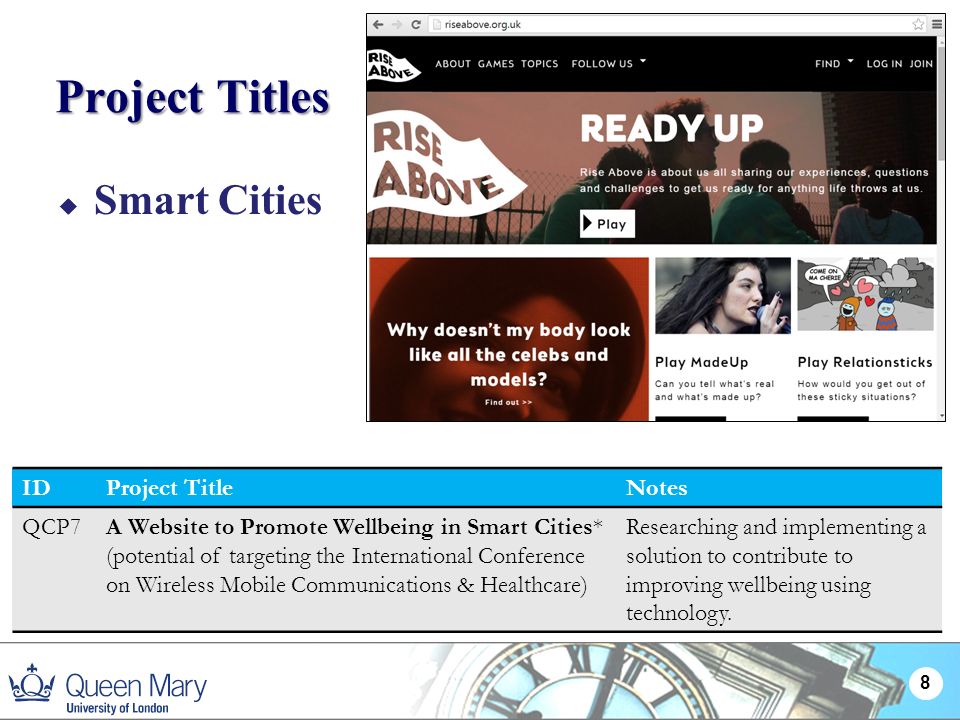This screenshot has width=960, height=720.
Task: Open the TOPICS menu item
Action: 539,64
